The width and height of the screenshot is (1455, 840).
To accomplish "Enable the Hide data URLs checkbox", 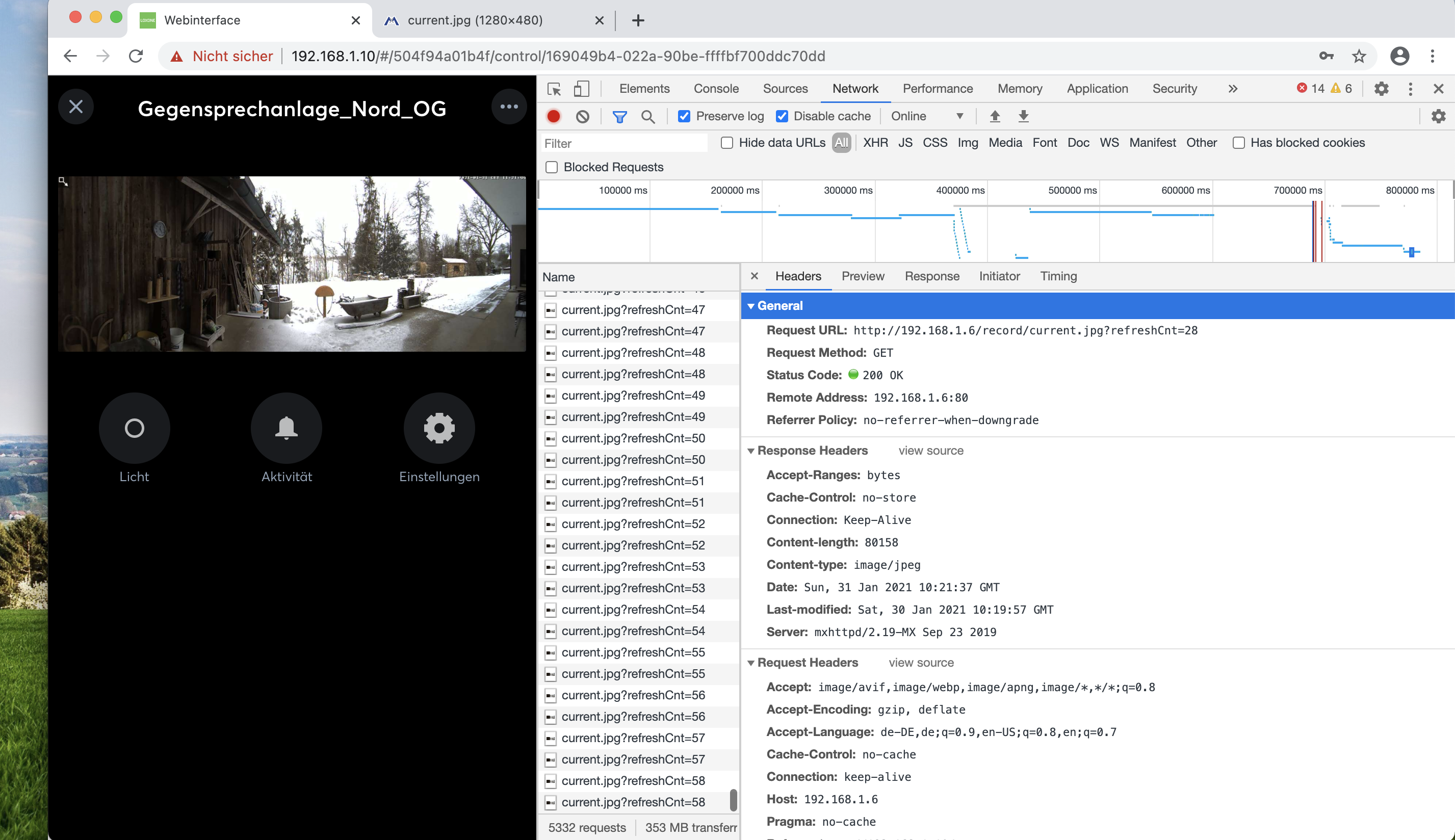I will pyautogui.click(x=727, y=143).
